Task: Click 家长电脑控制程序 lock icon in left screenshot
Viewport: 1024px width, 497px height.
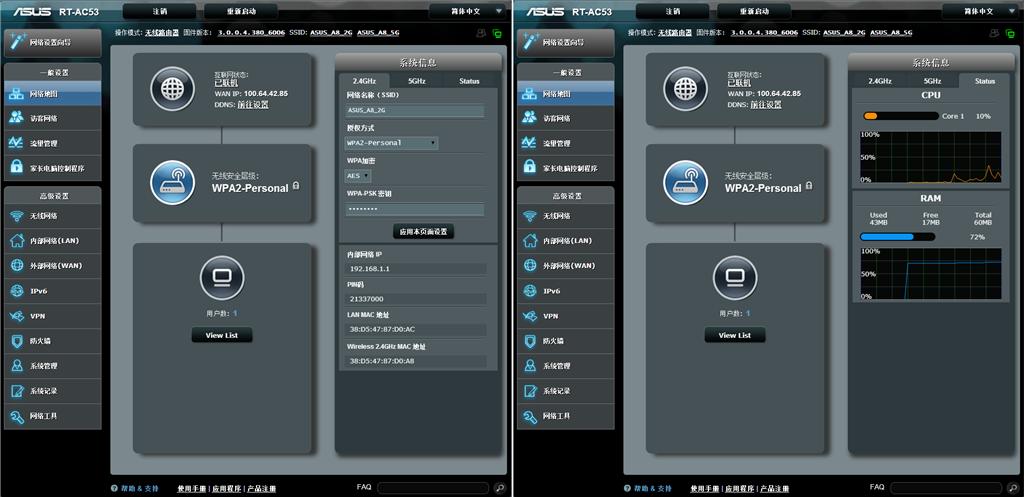Action: pyautogui.click(x=16, y=168)
